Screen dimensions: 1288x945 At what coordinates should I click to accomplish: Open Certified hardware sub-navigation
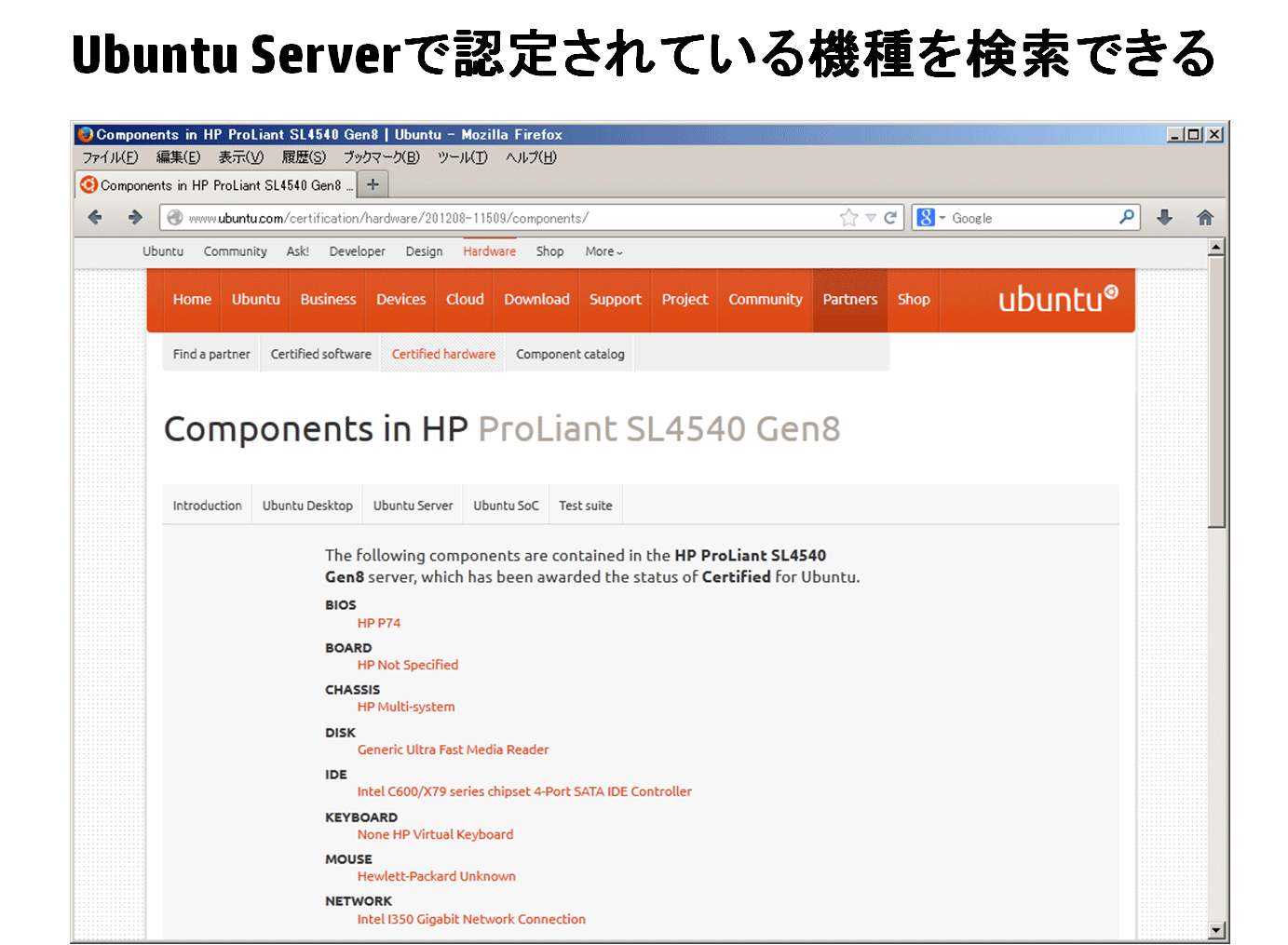443,354
